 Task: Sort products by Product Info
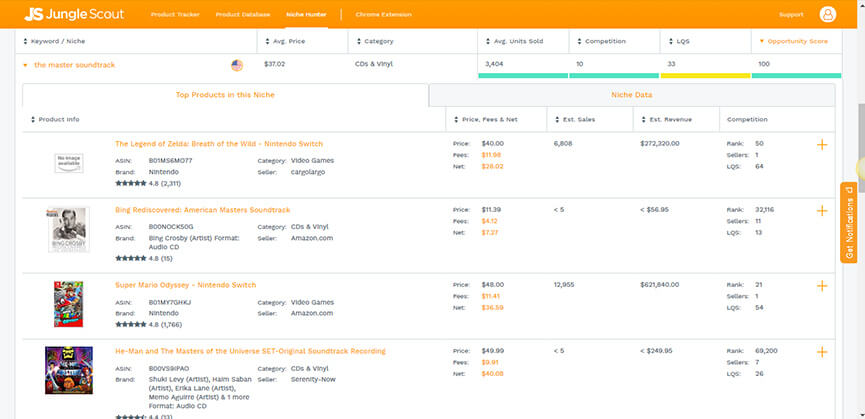tap(55, 120)
